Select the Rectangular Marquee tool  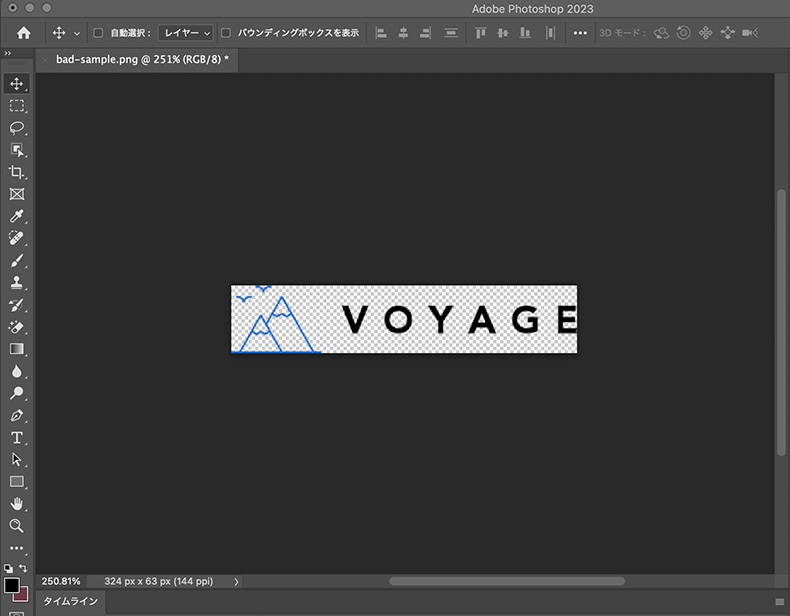(17, 105)
